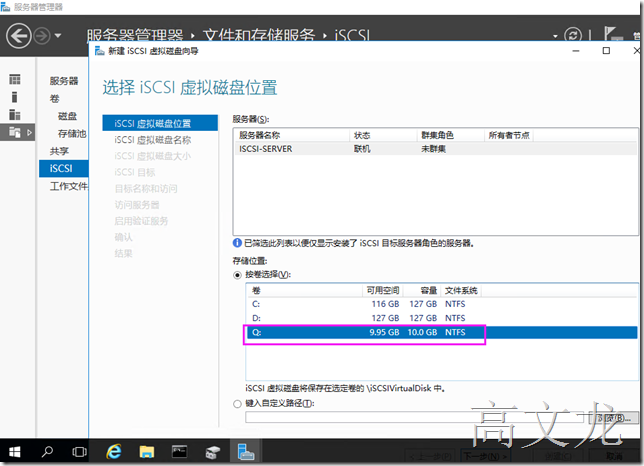This screenshot has height=466, width=644.
Task: Open Task View from the taskbar
Action: pyautogui.click(x=79, y=452)
